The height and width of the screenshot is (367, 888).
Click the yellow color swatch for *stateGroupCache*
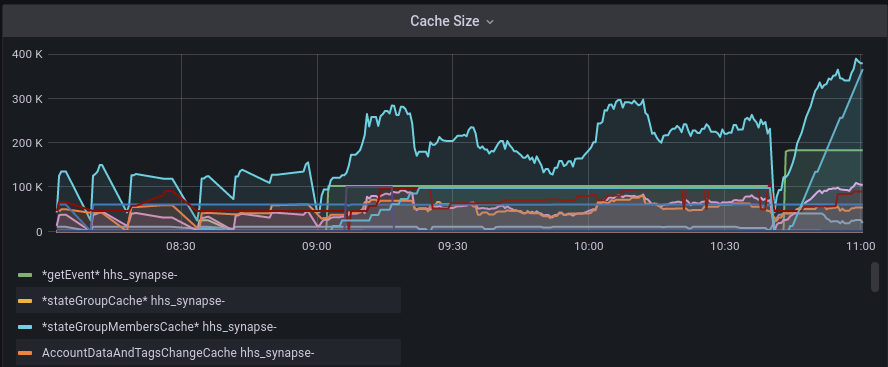(x=25, y=301)
